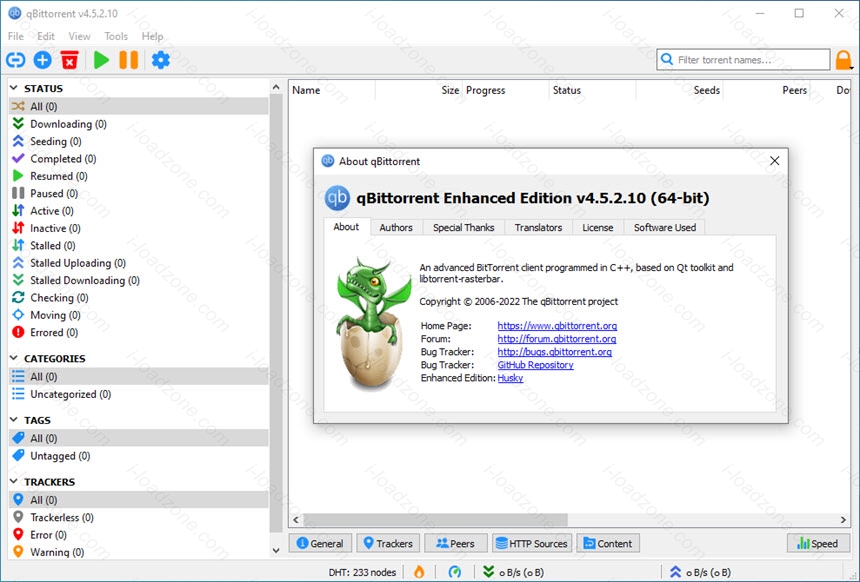
Task: Click the Add Torrent File plus icon
Action: click(42, 60)
